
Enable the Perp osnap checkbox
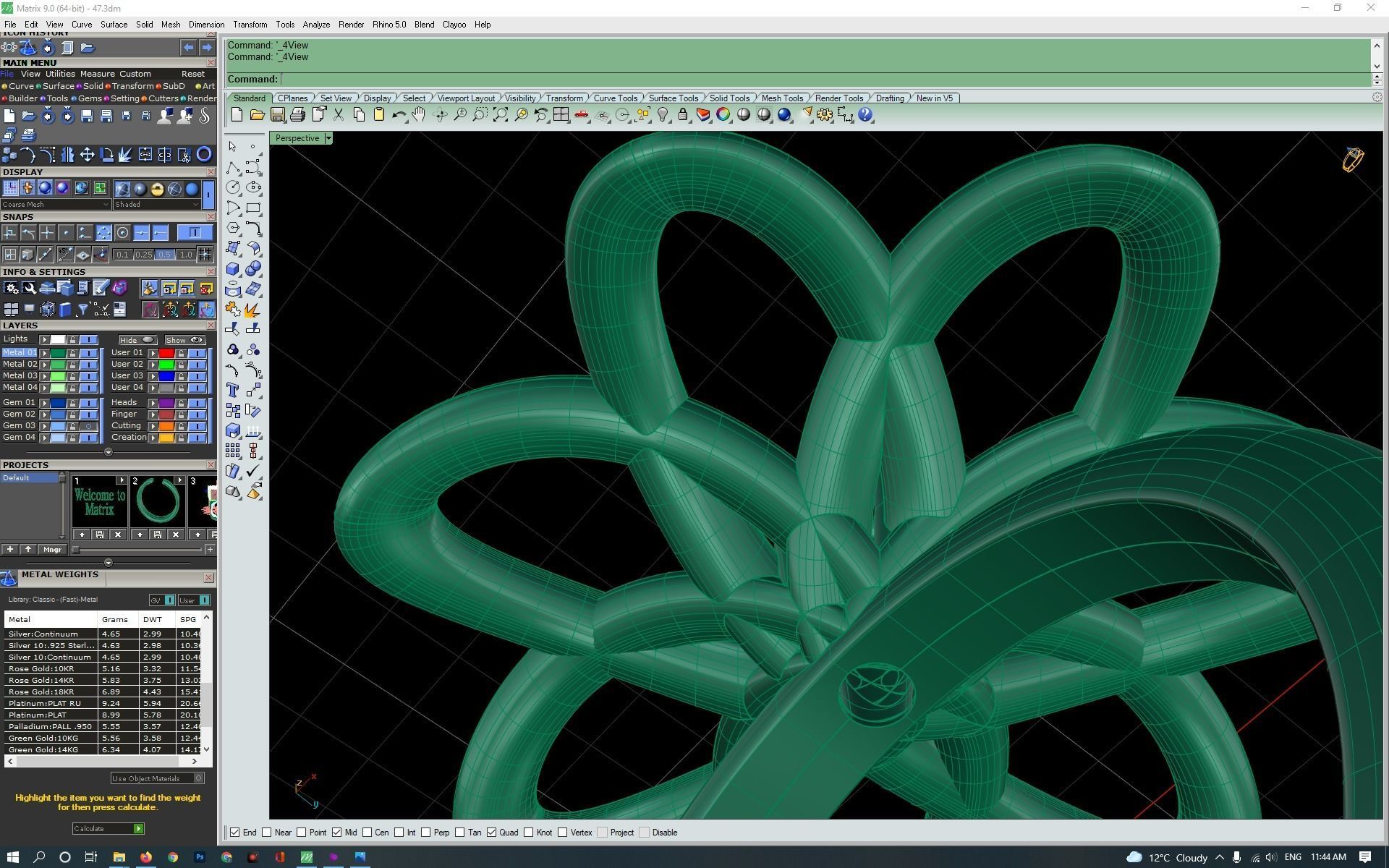[426, 833]
